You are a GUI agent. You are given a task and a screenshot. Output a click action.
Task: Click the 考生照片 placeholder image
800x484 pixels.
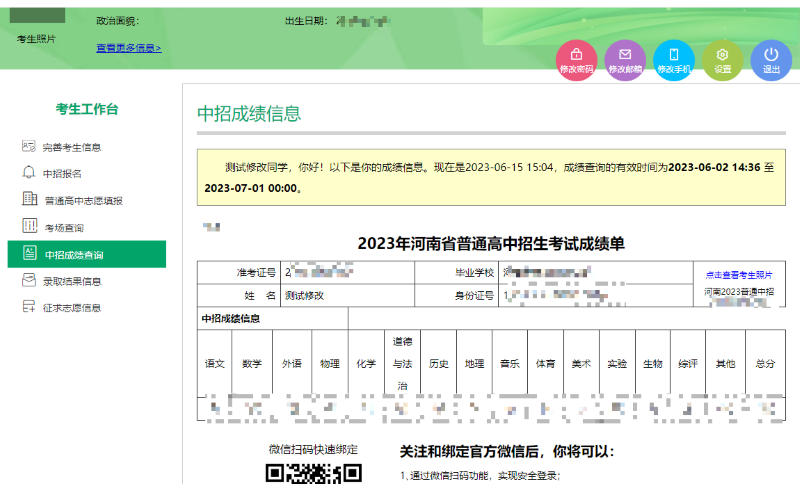click(x=37, y=16)
